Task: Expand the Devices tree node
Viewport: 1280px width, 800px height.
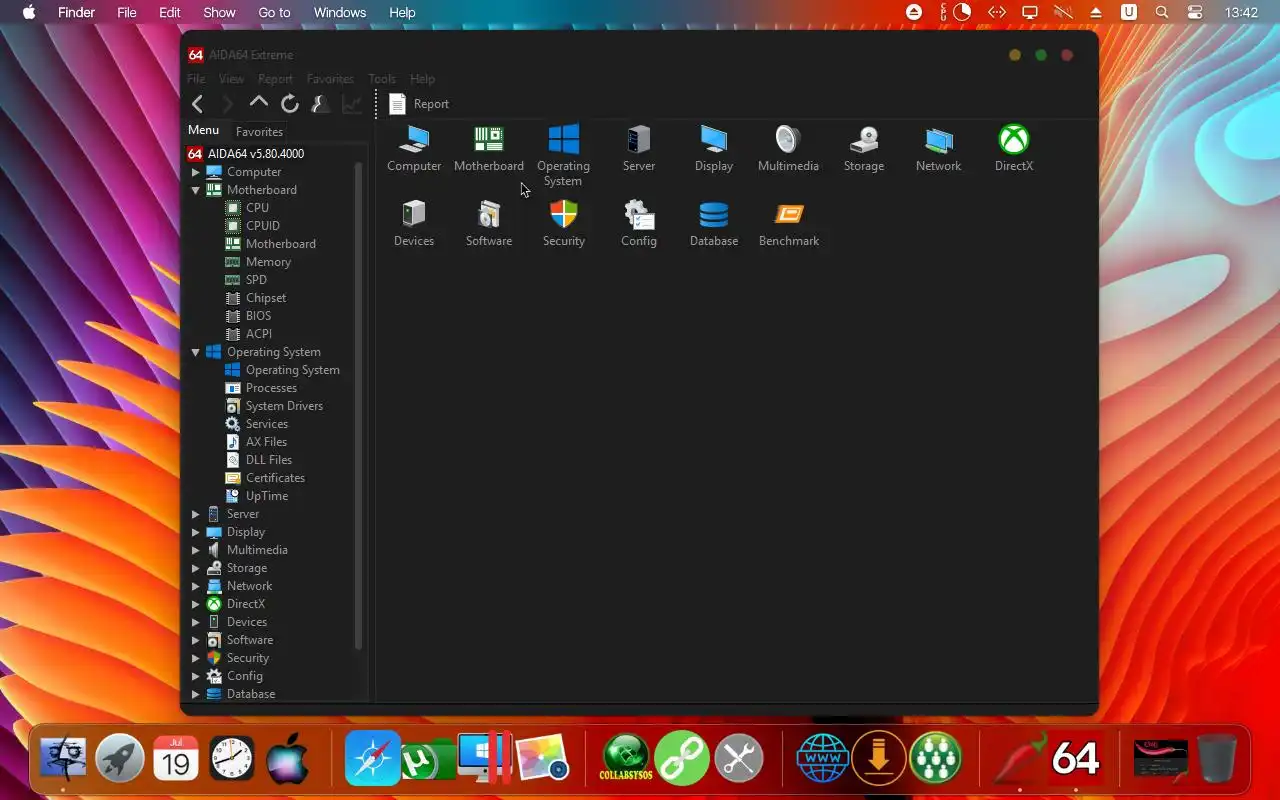Action: pos(196,622)
